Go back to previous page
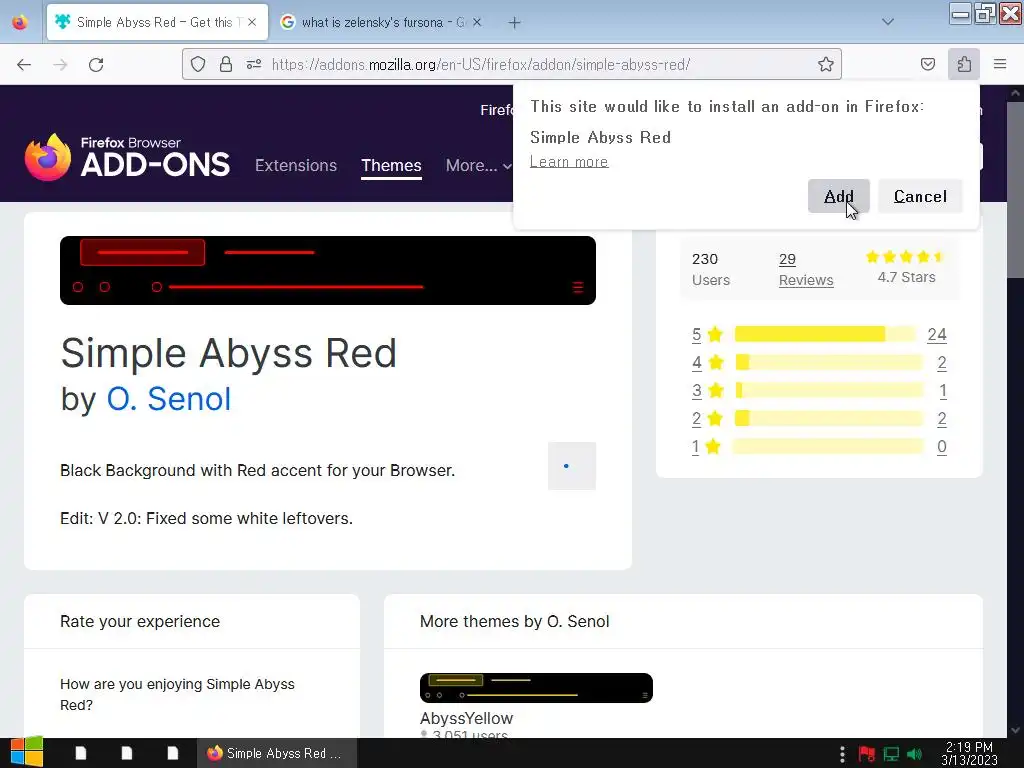 coord(24,64)
